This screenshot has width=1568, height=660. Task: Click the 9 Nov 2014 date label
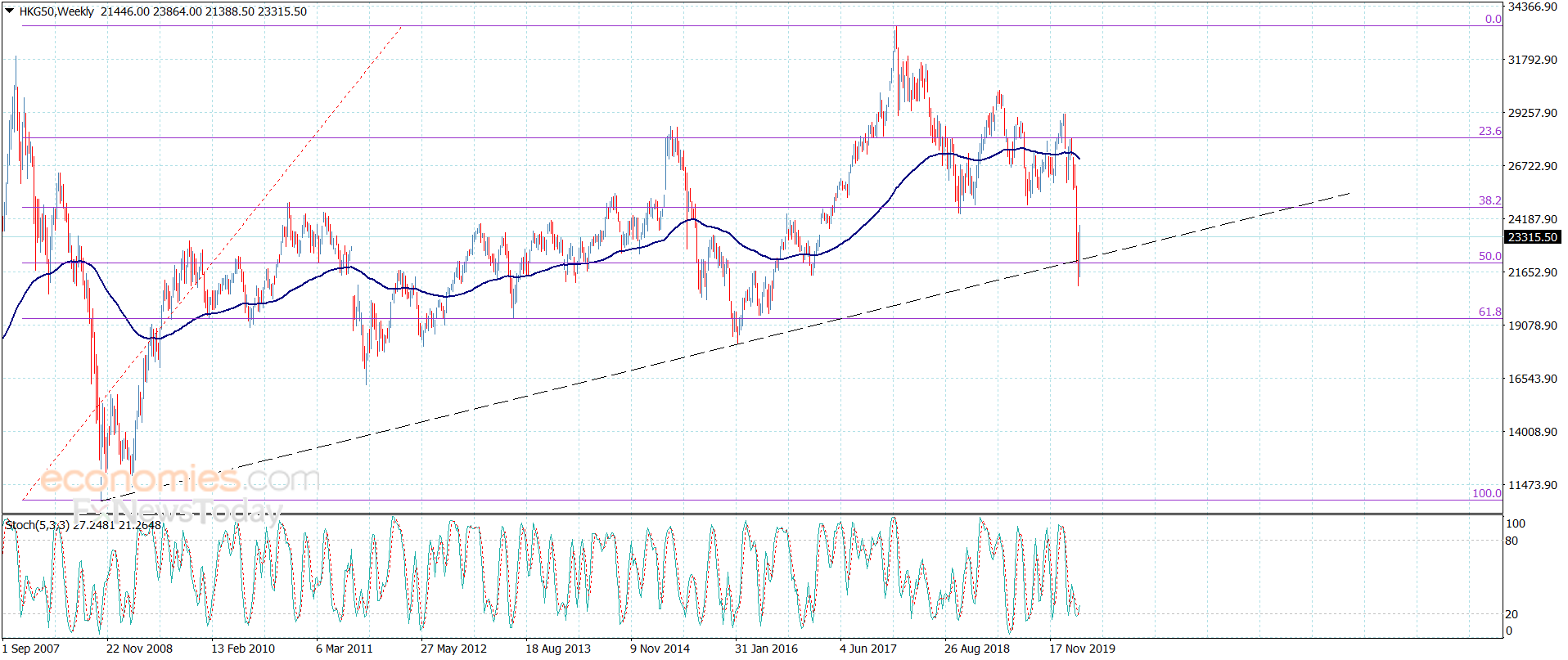660,649
